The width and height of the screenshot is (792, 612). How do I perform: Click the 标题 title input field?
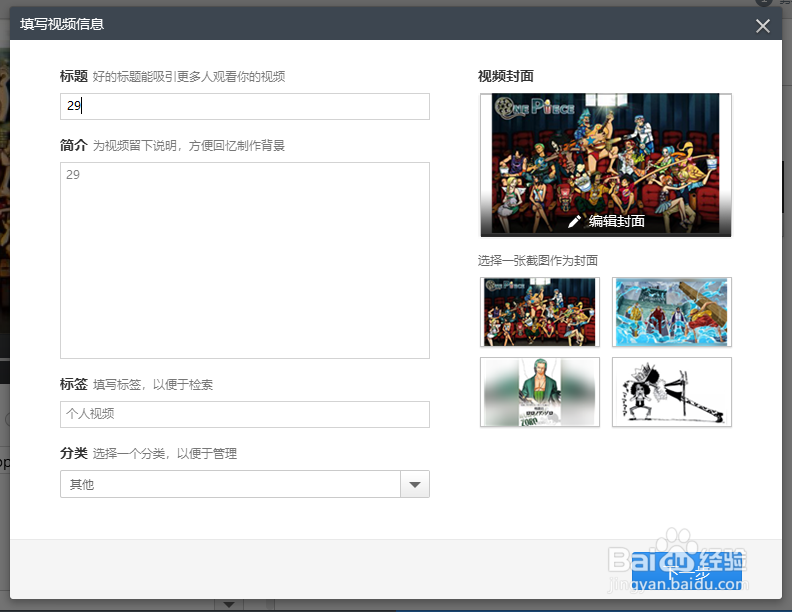coord(244,106)
